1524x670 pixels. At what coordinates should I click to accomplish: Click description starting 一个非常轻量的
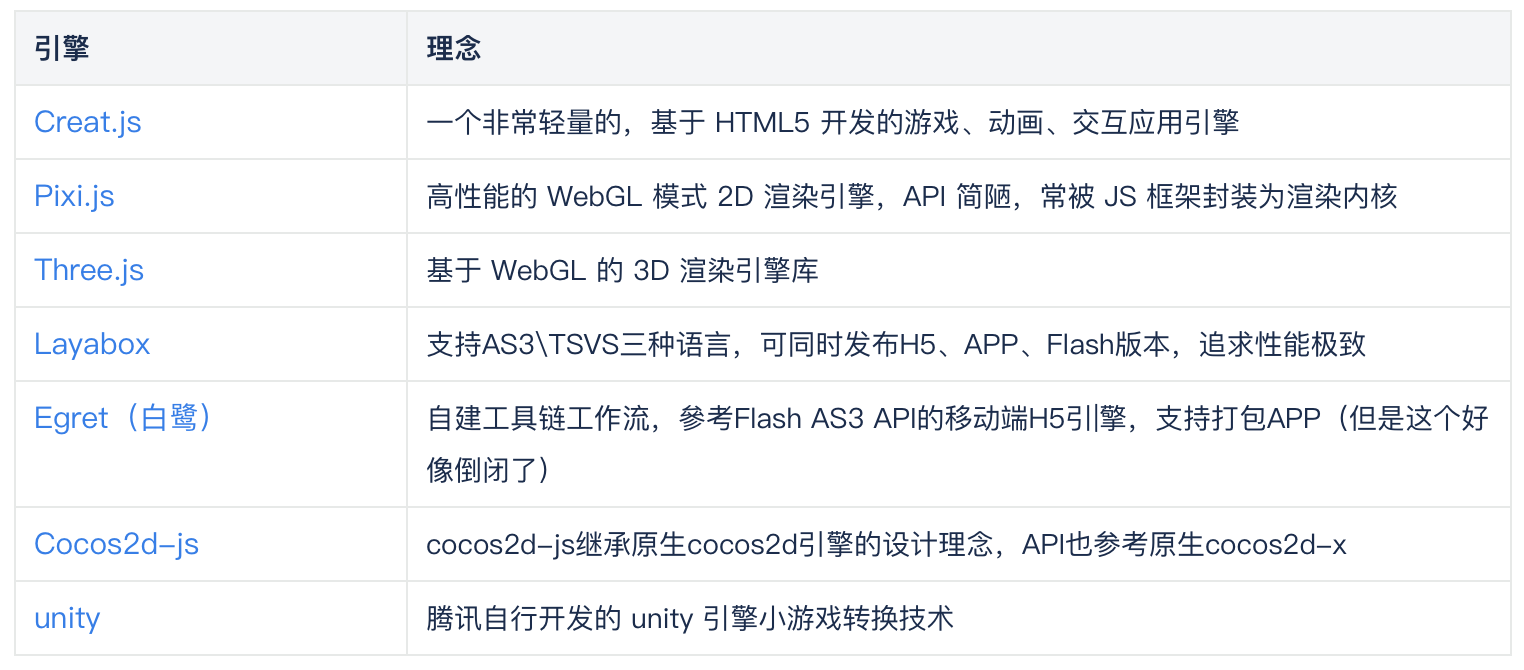(833, 122)
